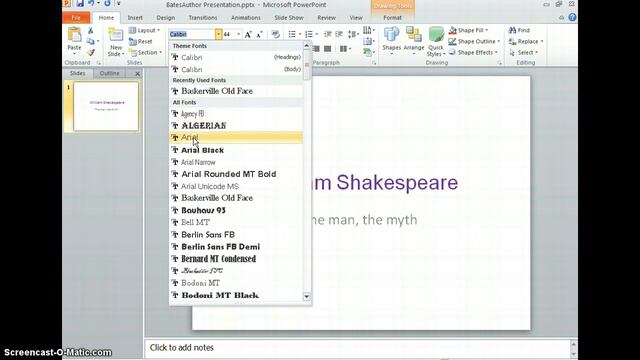
Task: Open the Select dropdown
Action: tap(523, 52)
